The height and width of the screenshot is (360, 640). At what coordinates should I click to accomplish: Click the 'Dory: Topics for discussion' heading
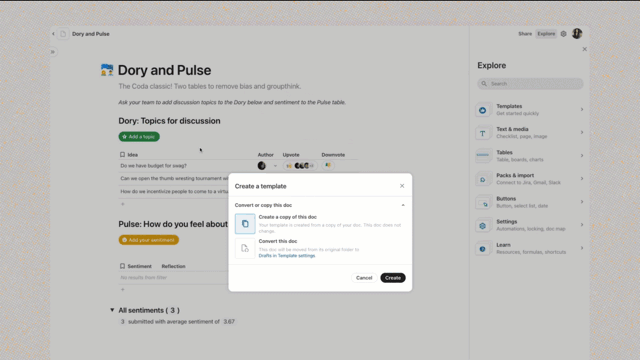[169, 121]
